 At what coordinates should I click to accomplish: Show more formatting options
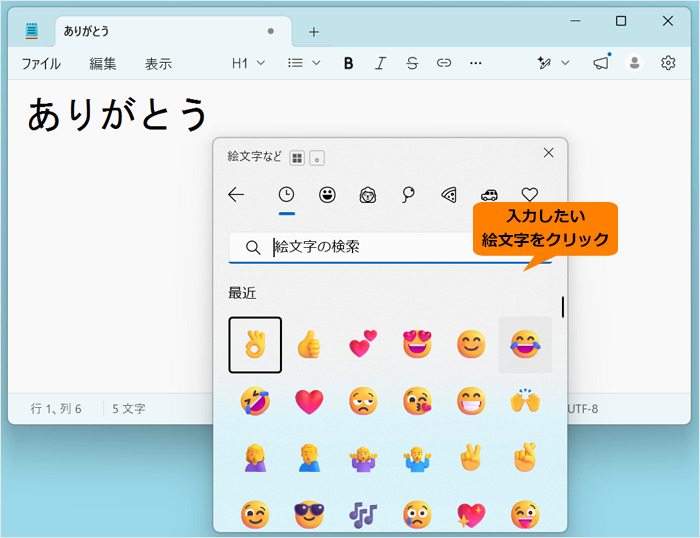(x=475, y=63)
